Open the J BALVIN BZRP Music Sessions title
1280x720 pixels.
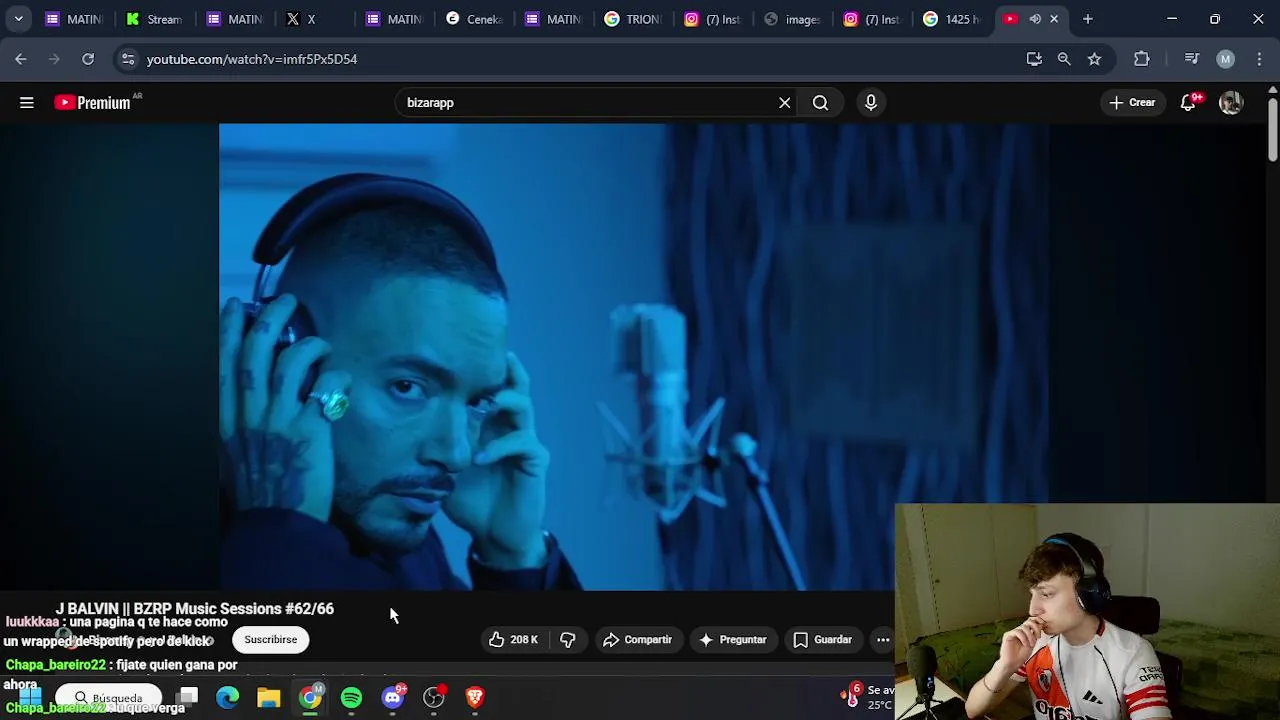(195, 608)
